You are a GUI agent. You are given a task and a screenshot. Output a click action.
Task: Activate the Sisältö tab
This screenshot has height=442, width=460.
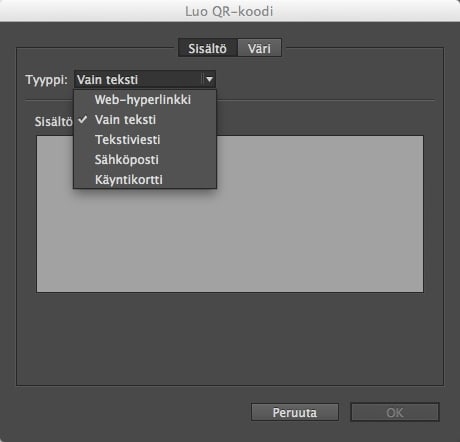(208, 48)
